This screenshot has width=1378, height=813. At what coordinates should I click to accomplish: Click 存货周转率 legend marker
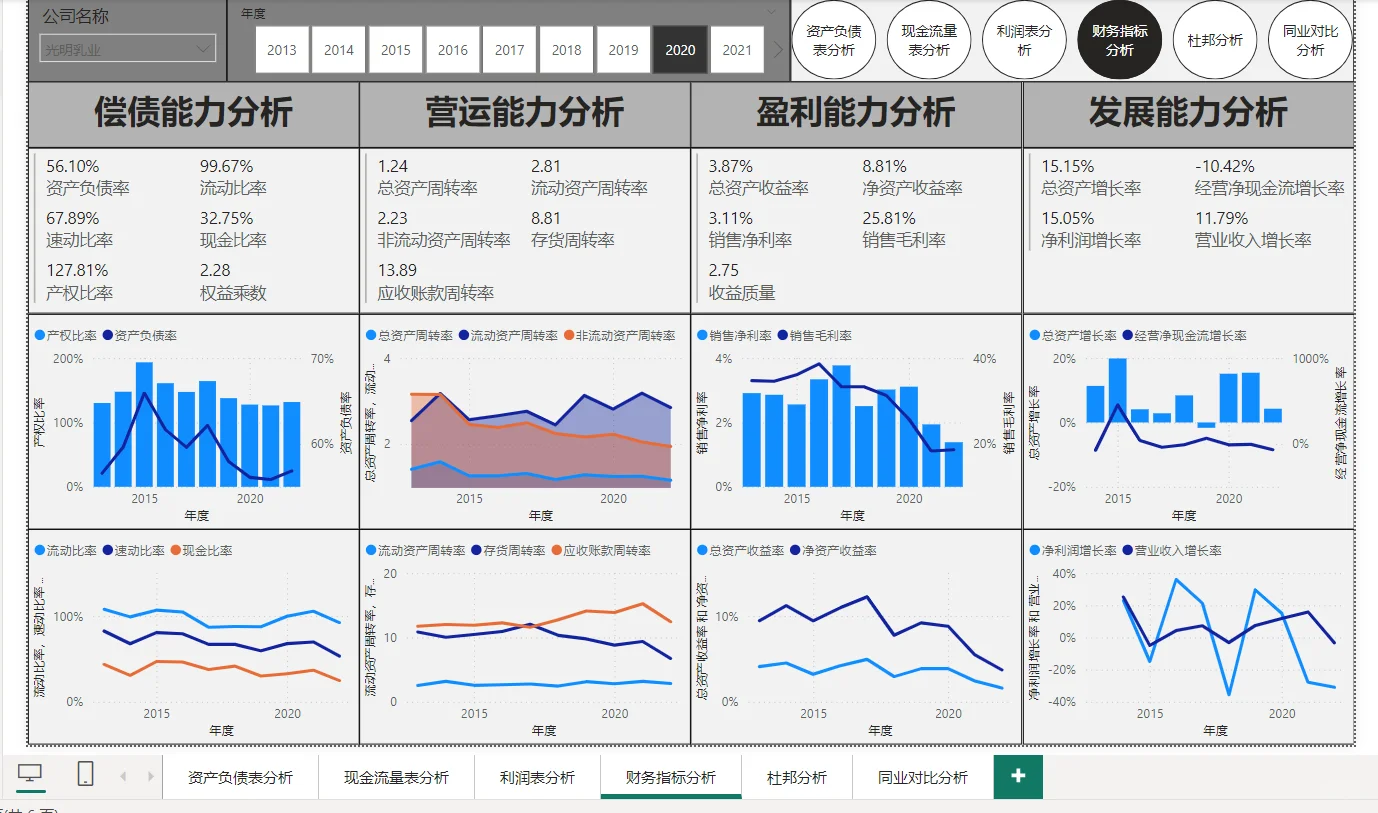(476, 551)
